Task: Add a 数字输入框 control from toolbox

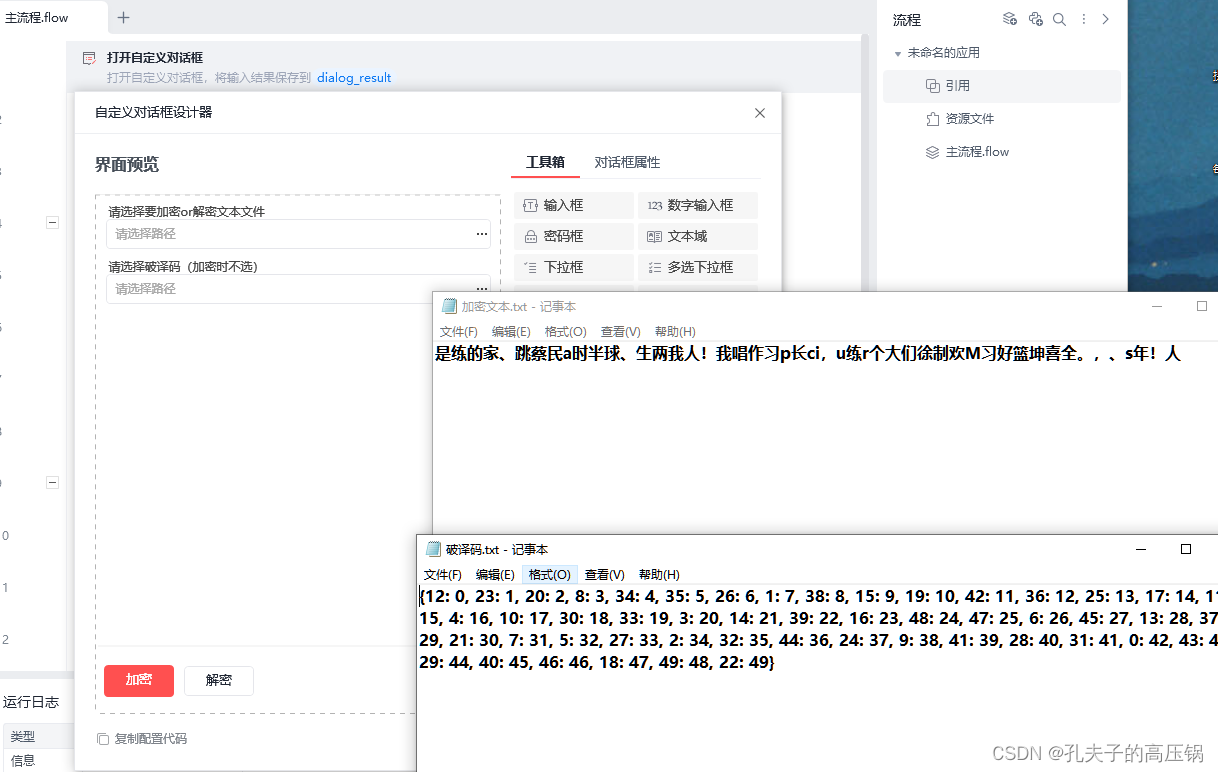Action: (x=697, y=205)
